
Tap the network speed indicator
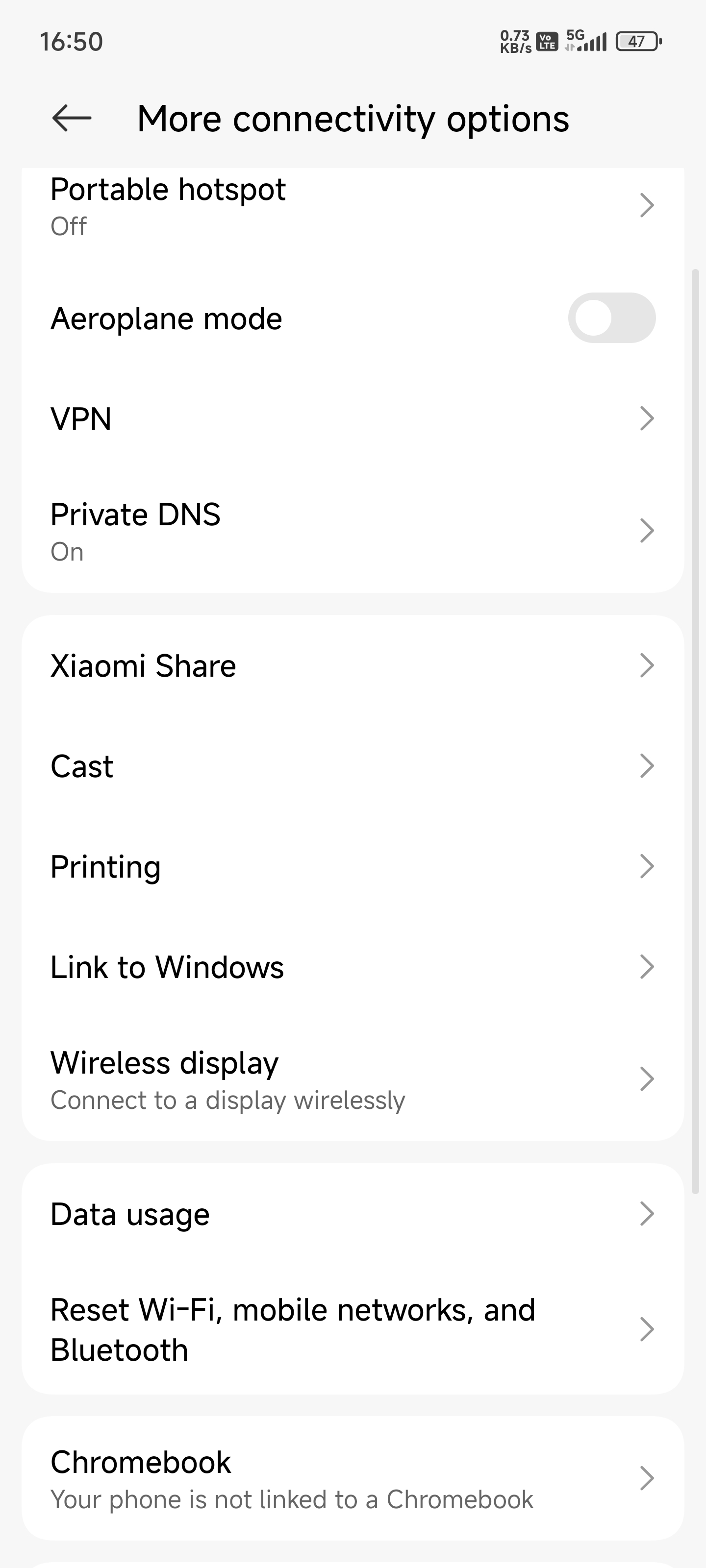[515, 41]
